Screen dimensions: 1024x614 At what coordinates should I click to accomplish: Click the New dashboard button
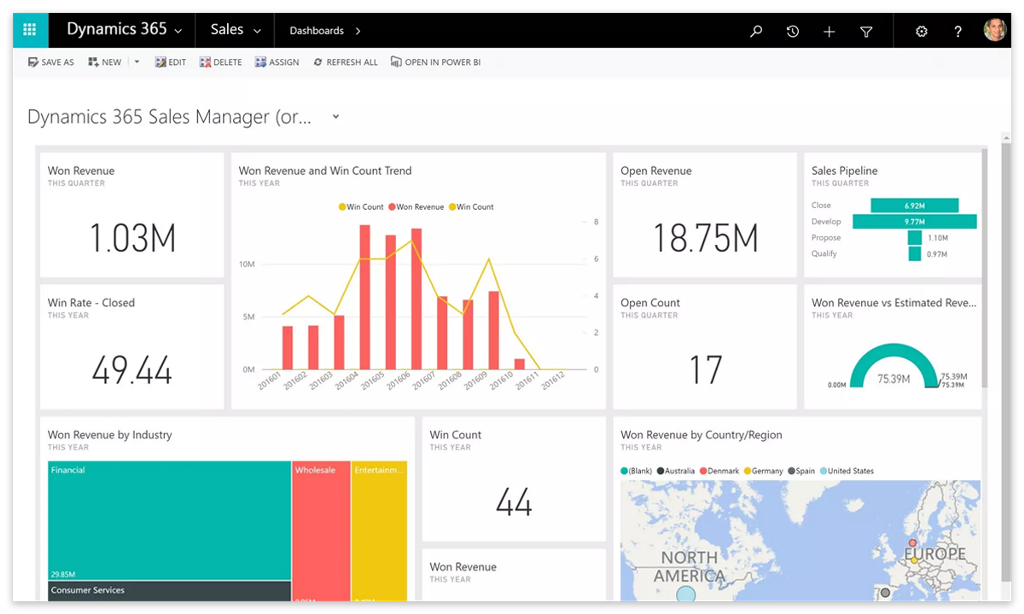pos(105,62)
